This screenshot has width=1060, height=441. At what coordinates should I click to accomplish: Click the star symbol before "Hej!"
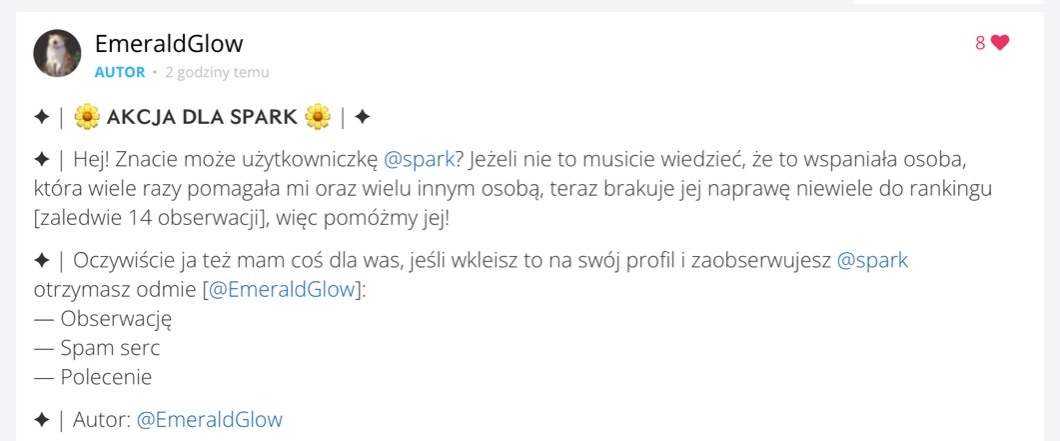(x=42, y=160)
